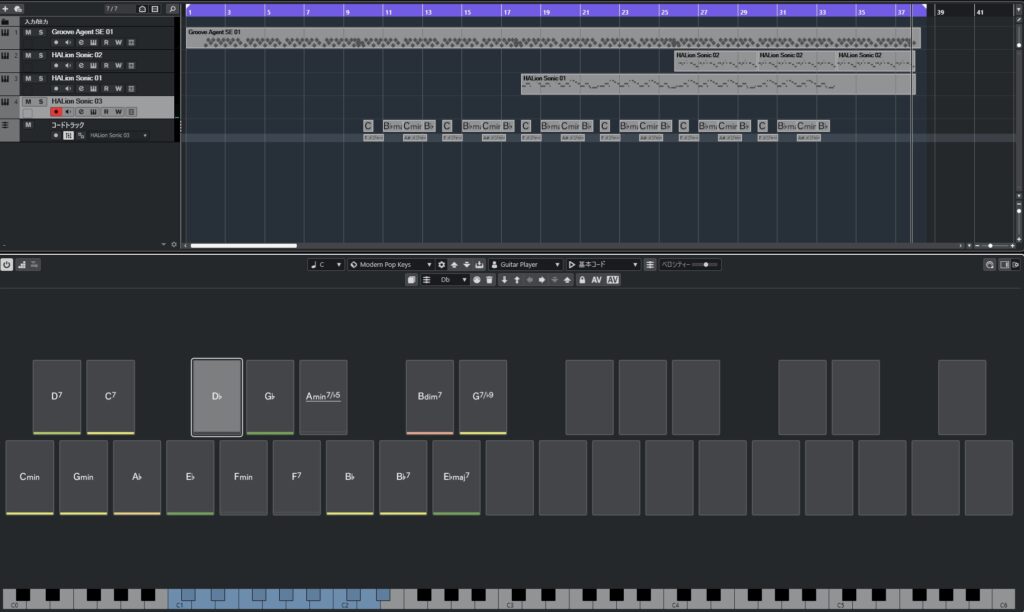This screenshot has height=612, width=1024.
Task: Click the instrument keyboard icon on HALion Sonic 02
Action: point(93,66)
